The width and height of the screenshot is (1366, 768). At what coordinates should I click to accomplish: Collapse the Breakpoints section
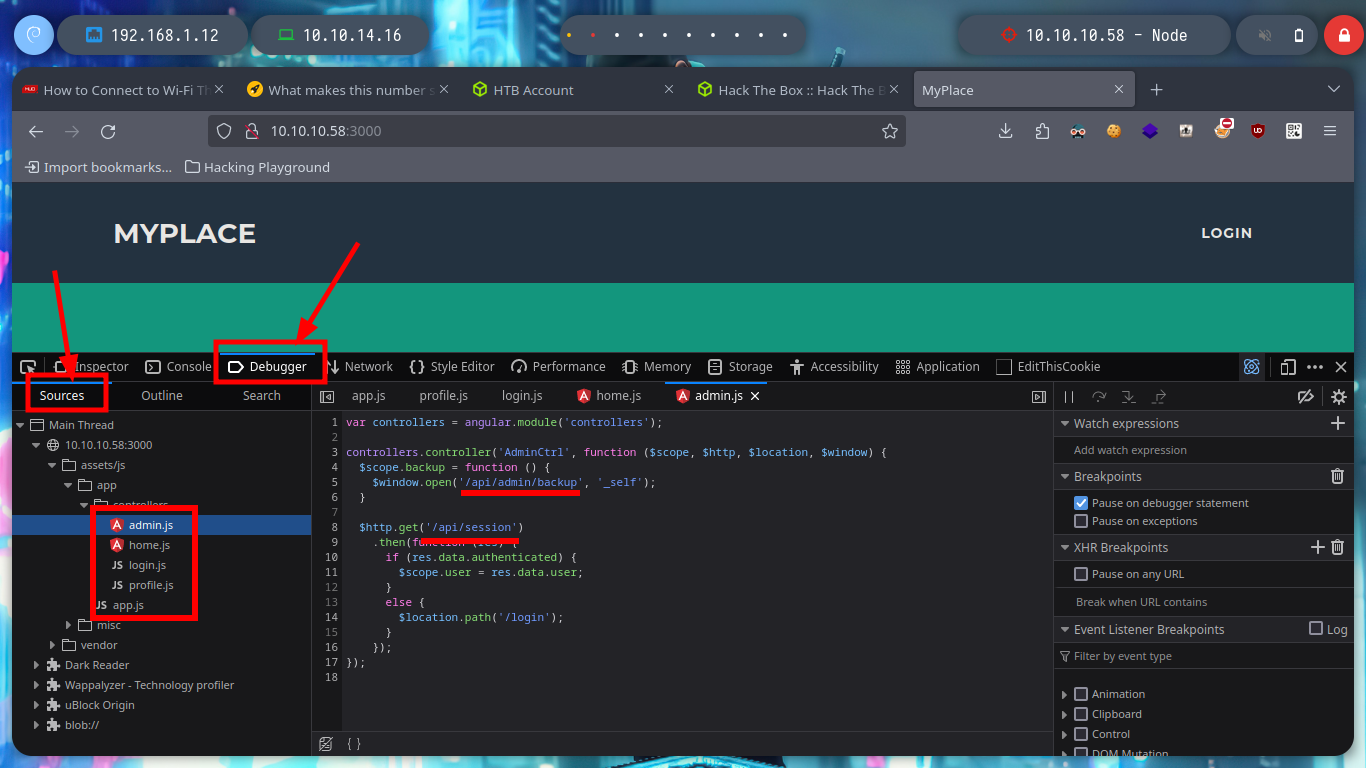[x=1065, y=477]
